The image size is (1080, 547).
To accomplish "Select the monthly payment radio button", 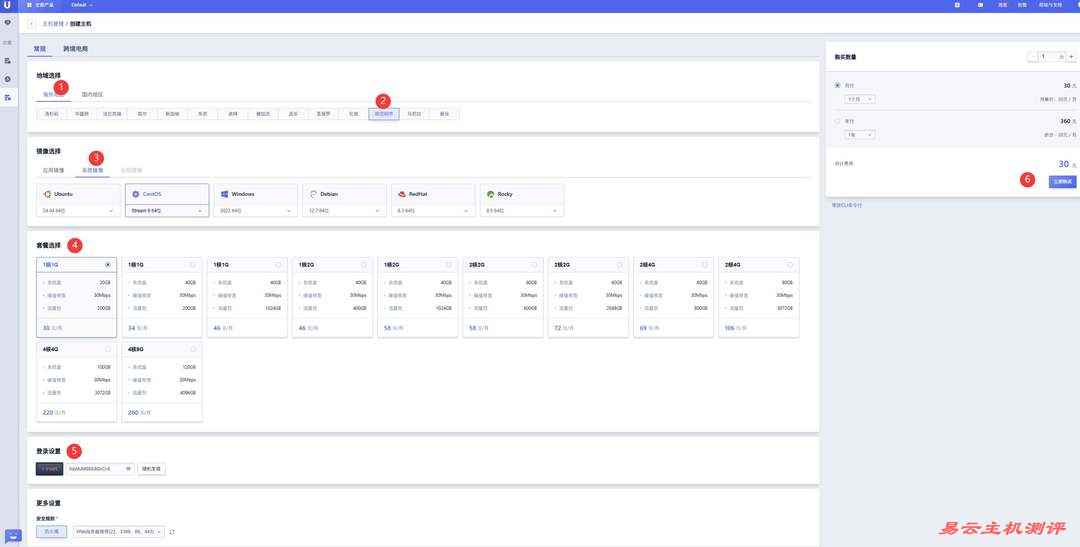I will tap(837, 86).
